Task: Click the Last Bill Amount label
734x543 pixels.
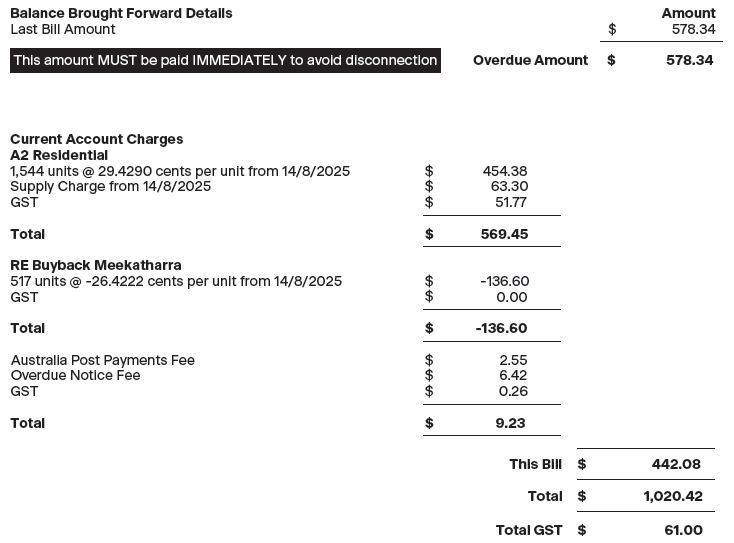Action: click(63, 29)
